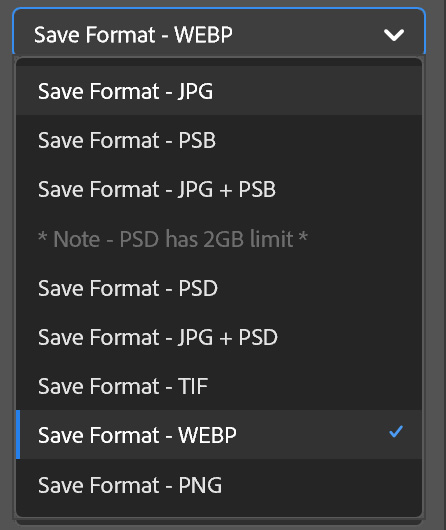Choose combined JPG and PSD saving
The height and width of the screenshot is (530, 446).
(x=219, y=337)
